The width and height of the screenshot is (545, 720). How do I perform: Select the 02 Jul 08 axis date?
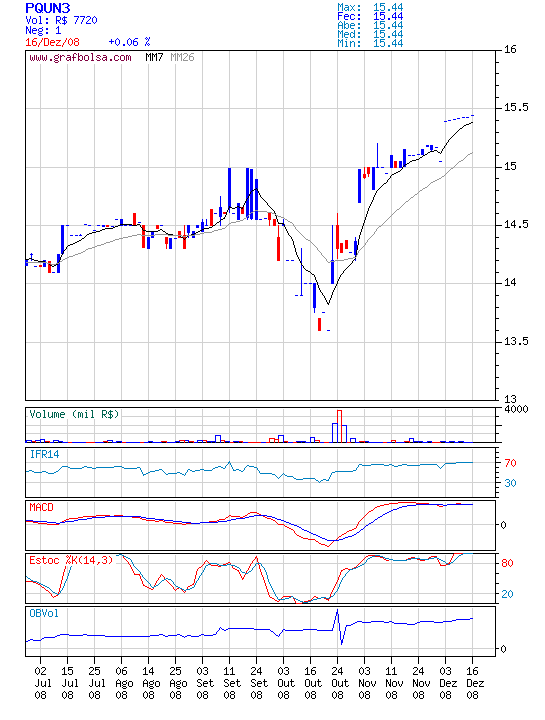click(x=40, y=683)
